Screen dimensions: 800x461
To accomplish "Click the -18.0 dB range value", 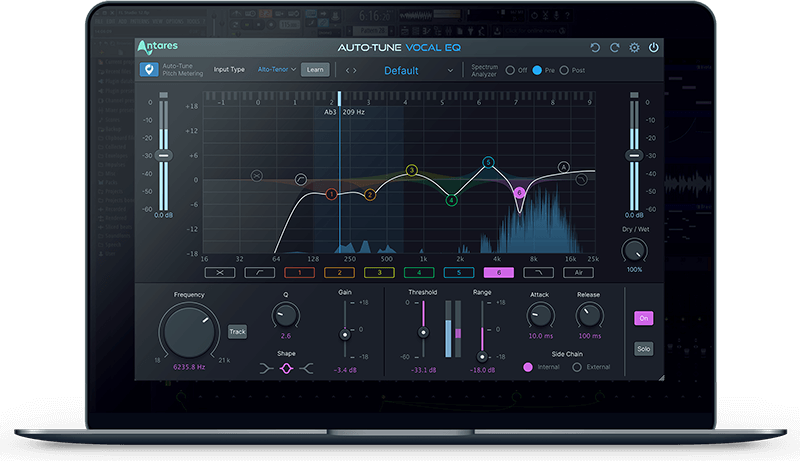I will (482, 370).
